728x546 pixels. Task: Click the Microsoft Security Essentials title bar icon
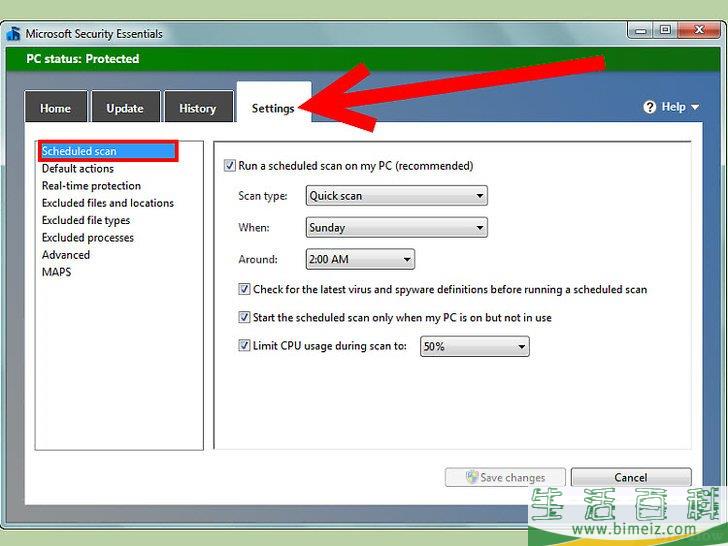point(13,33)
